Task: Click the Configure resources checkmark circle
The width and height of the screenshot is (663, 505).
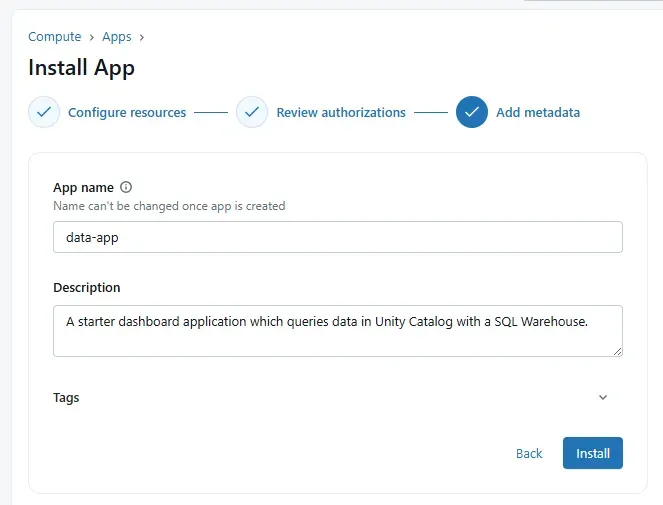Action: tap(44, 112)
